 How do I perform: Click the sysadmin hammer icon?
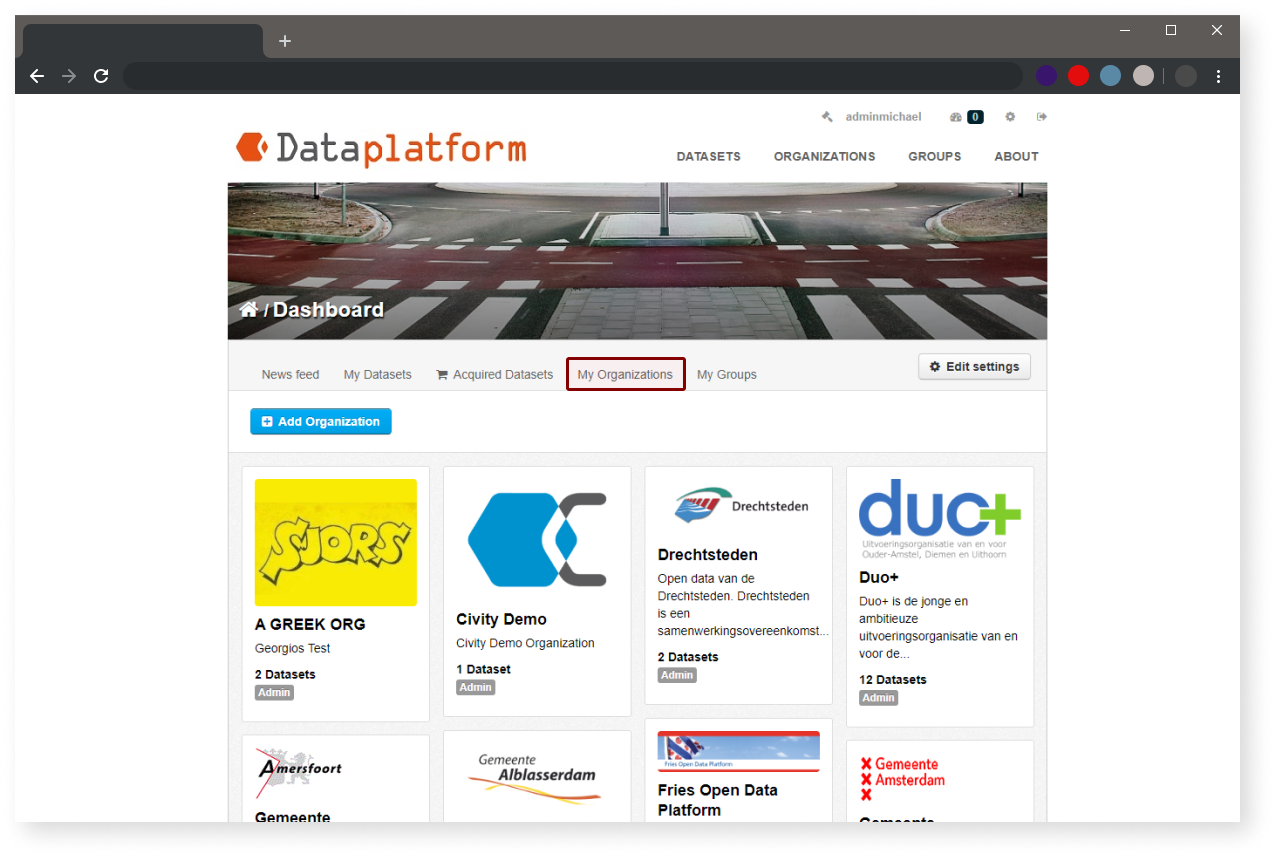coord(827,117)
